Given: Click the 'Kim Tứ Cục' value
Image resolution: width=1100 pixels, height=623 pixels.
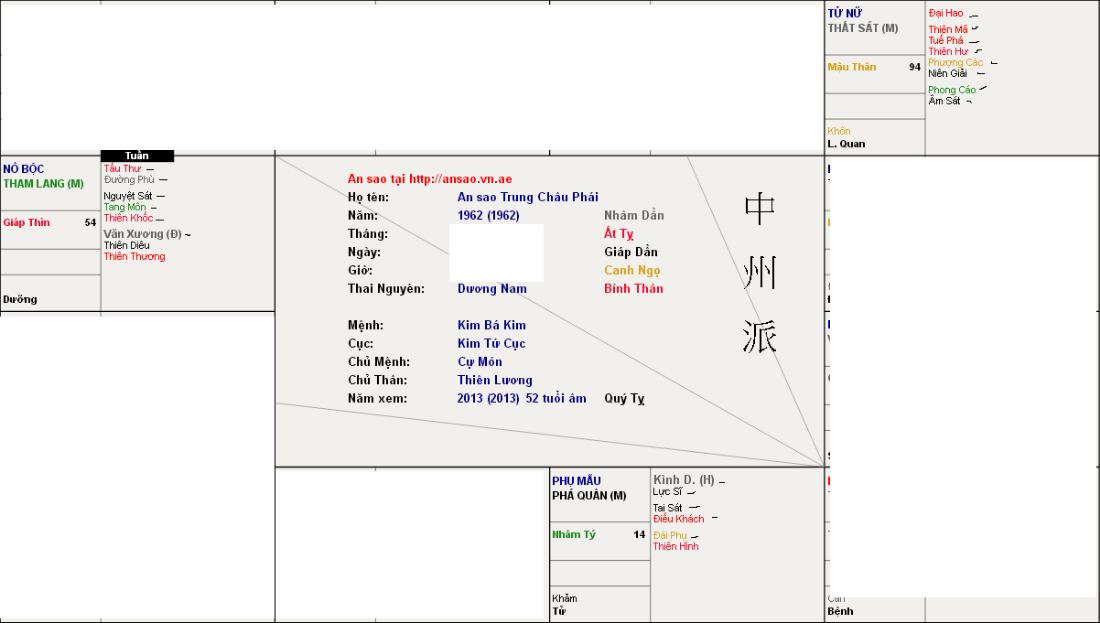Looking at the screenshot, I should (491, 344).
